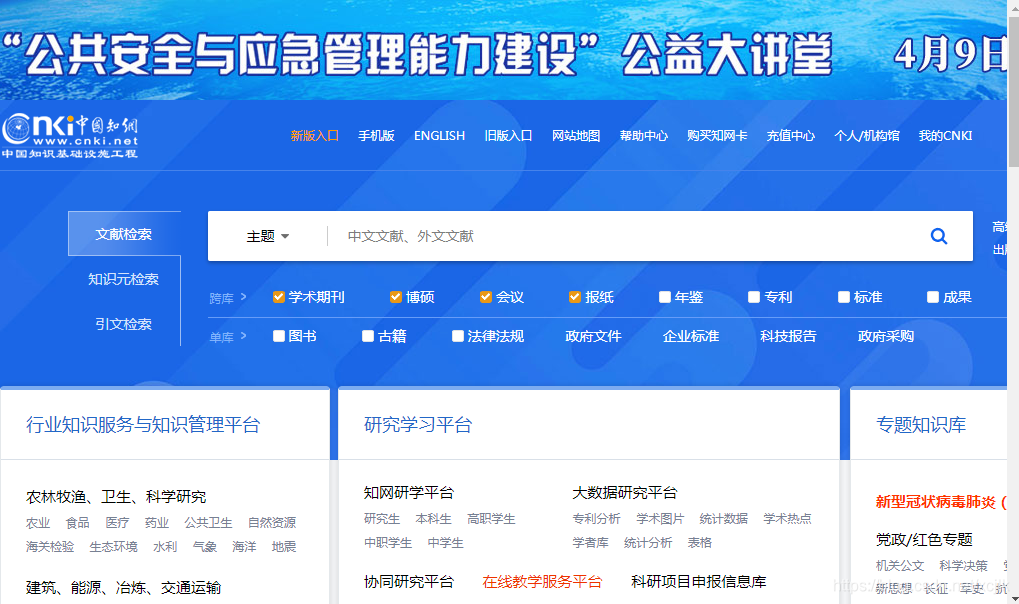Enable the 成果 checkbox

[x=933, y=297]
